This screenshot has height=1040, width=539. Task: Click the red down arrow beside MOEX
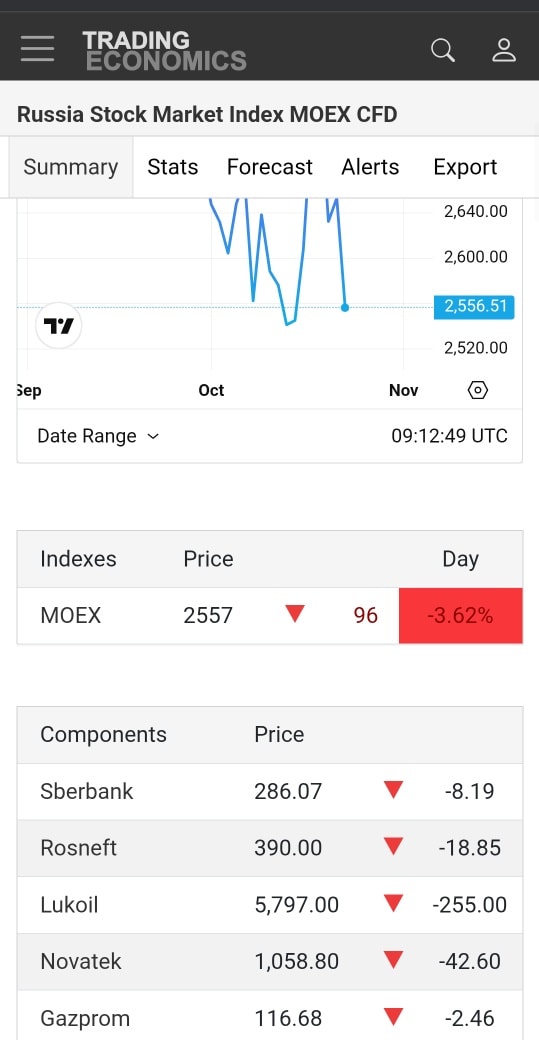click(x=294, y=614)
